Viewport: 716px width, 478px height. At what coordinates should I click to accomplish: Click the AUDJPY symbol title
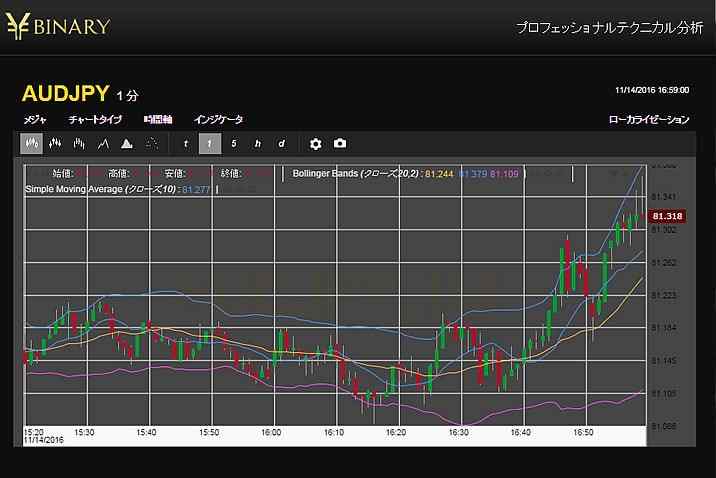(66, 93)
